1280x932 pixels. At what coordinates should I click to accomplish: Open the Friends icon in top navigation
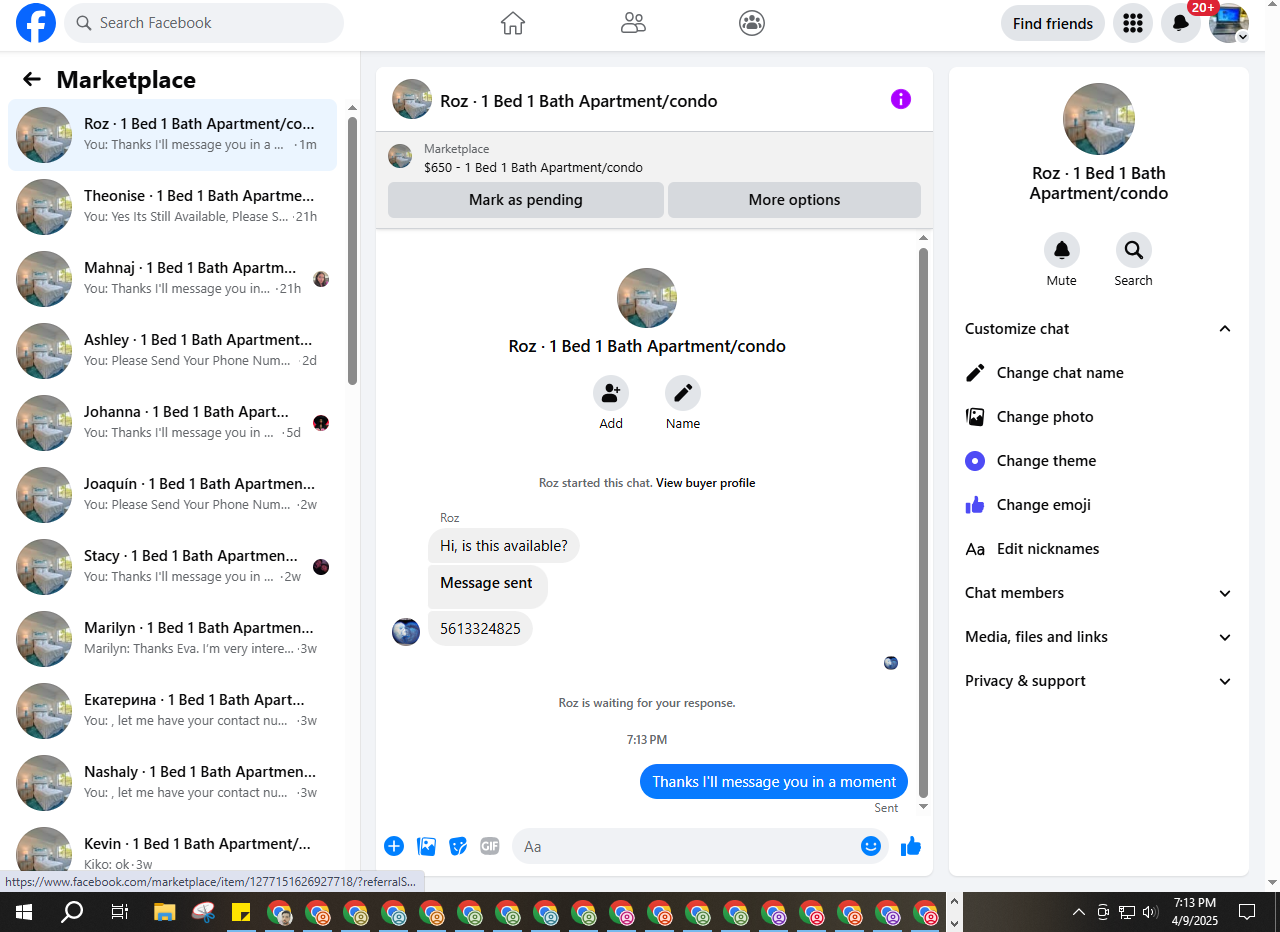(633, 23)
